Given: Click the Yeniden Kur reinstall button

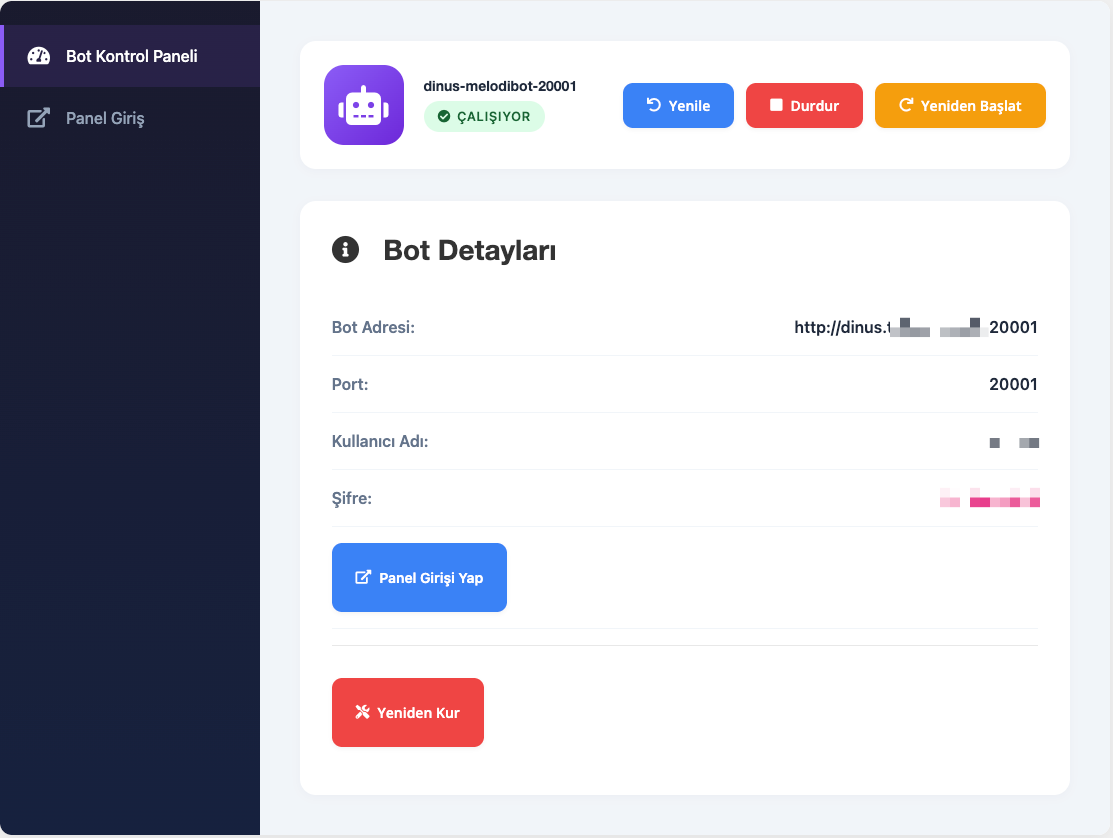Looking at the screenshot, I should point(407,712).
